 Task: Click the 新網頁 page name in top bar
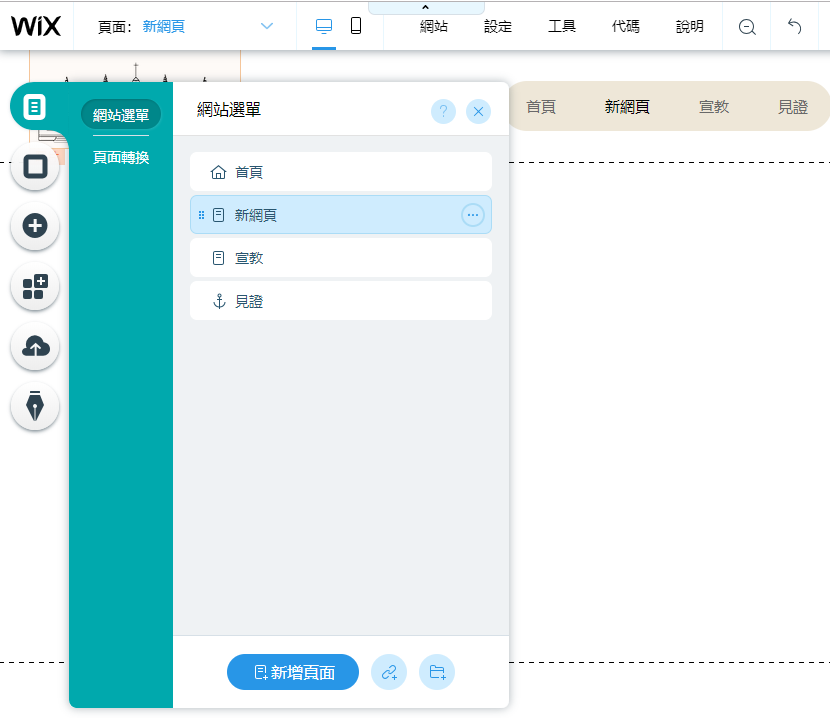[164, 26]
